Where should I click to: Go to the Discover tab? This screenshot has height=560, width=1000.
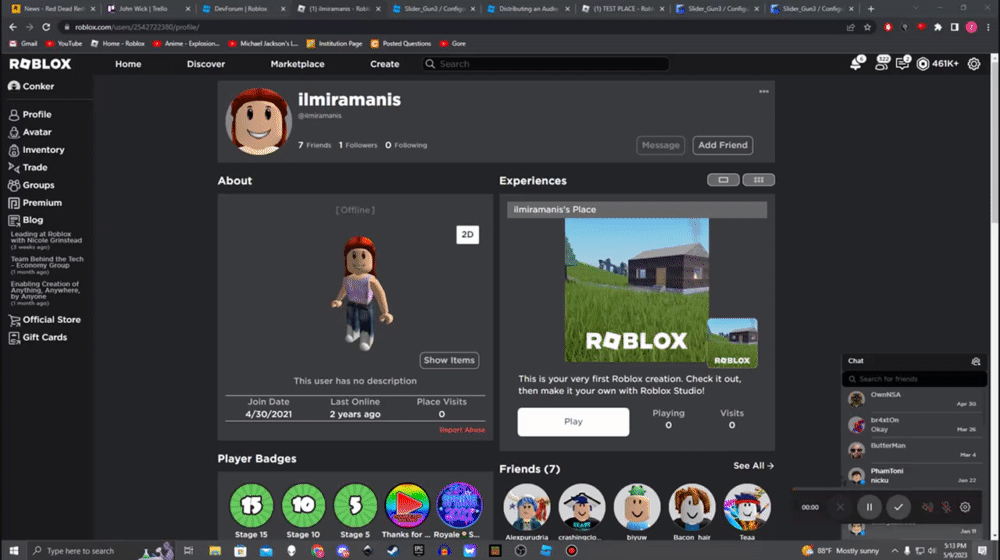point(205,64)
